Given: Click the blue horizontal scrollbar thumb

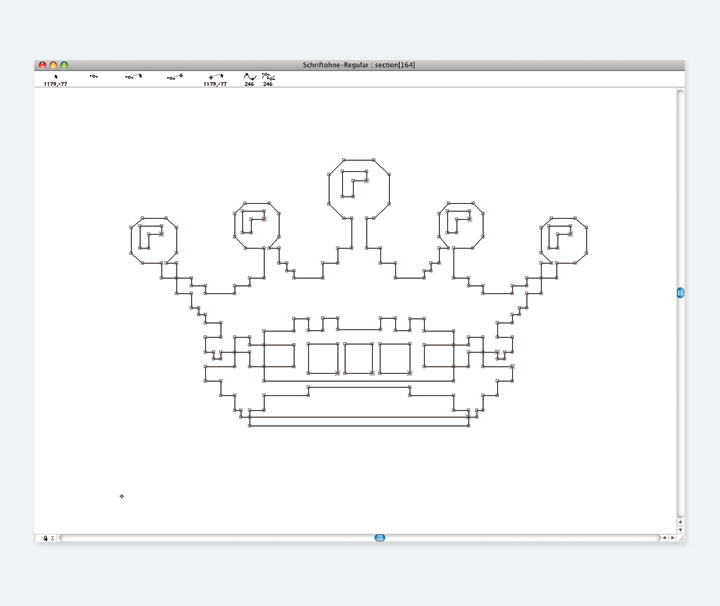Looking at the screenshot, I should [x=380, y=538].
